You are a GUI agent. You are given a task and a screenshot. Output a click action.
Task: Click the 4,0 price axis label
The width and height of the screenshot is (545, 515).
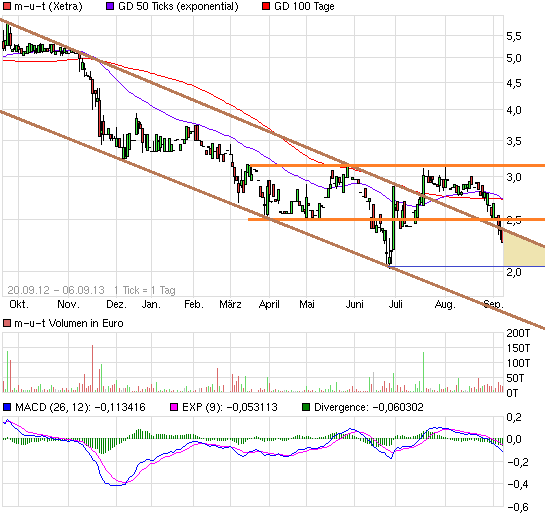(514, 111)
